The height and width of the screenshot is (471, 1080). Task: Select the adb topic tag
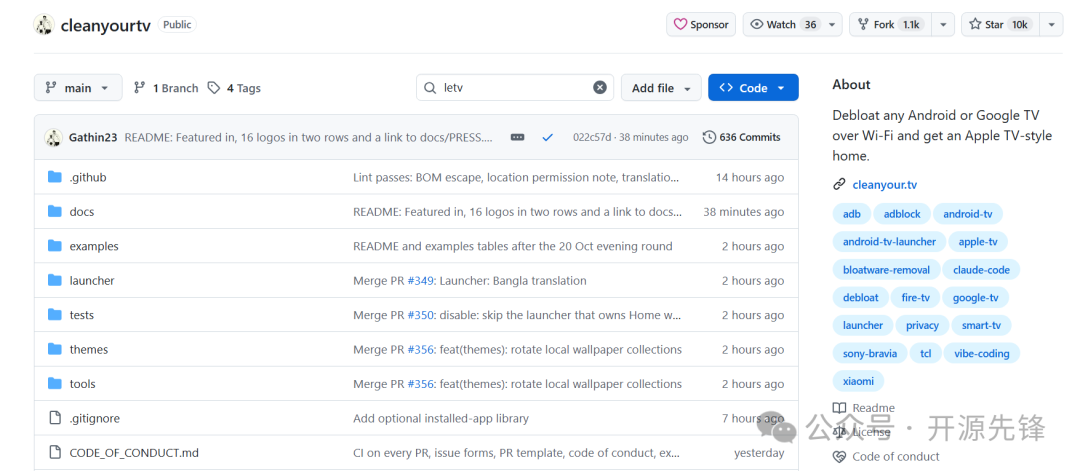pyautogui.click(x=851, y=213)
